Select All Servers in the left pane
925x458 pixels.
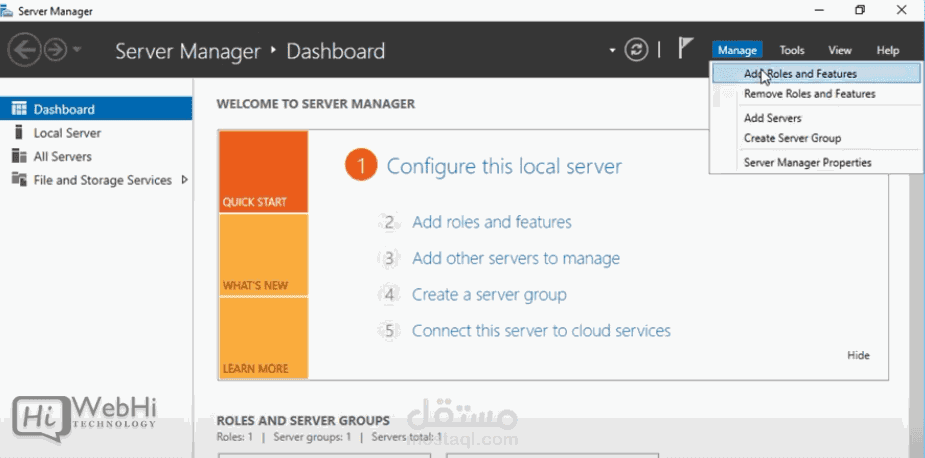pyautogui.click(x=96, y=156)
